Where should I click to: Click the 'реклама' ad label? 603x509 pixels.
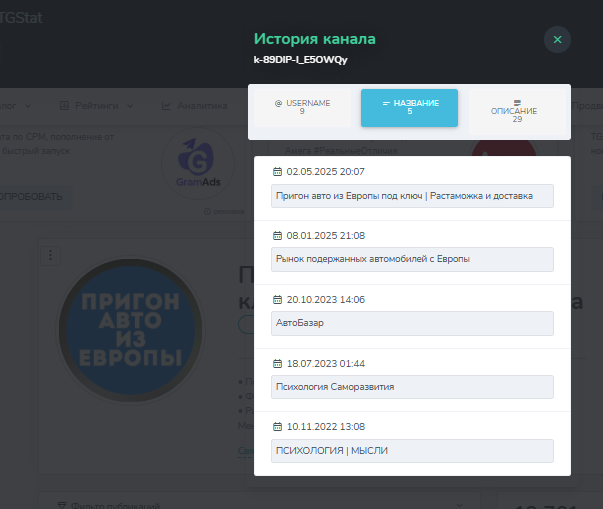coord(224,211)
